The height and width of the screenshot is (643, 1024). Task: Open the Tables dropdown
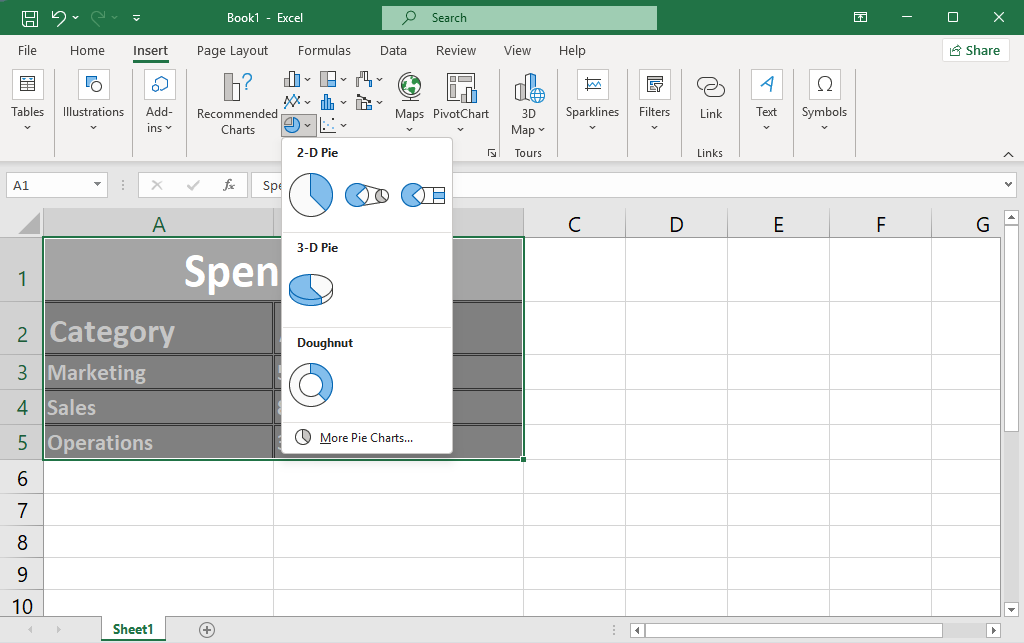point(27,101)
